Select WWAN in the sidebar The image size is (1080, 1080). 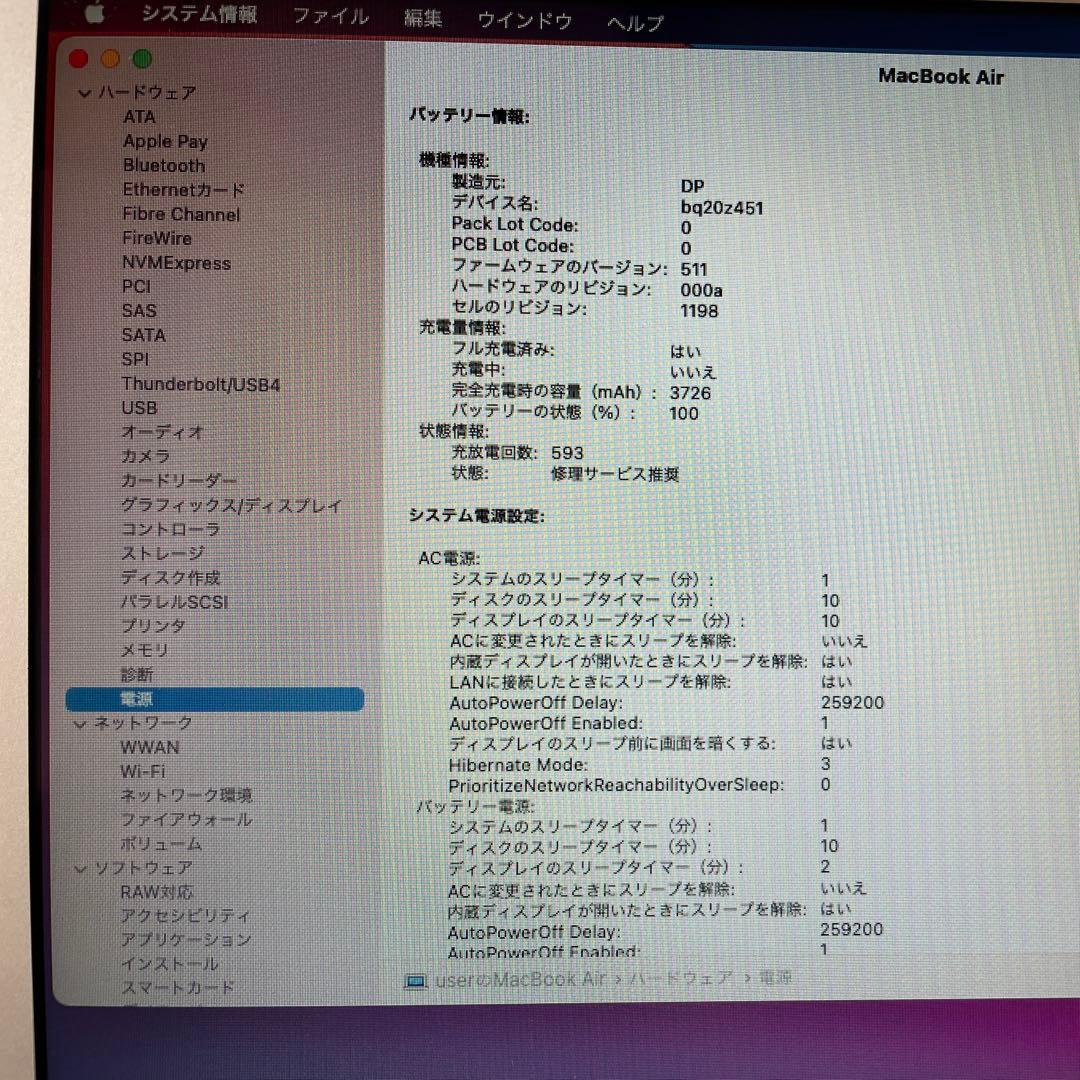point(150,748)
